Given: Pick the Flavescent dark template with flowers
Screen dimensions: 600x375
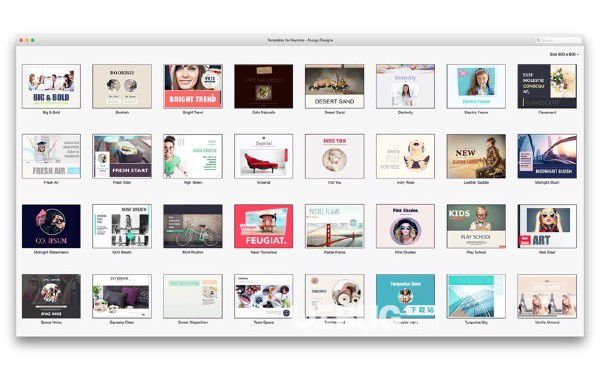Looking at the screenshot, I should pos(547,86).
